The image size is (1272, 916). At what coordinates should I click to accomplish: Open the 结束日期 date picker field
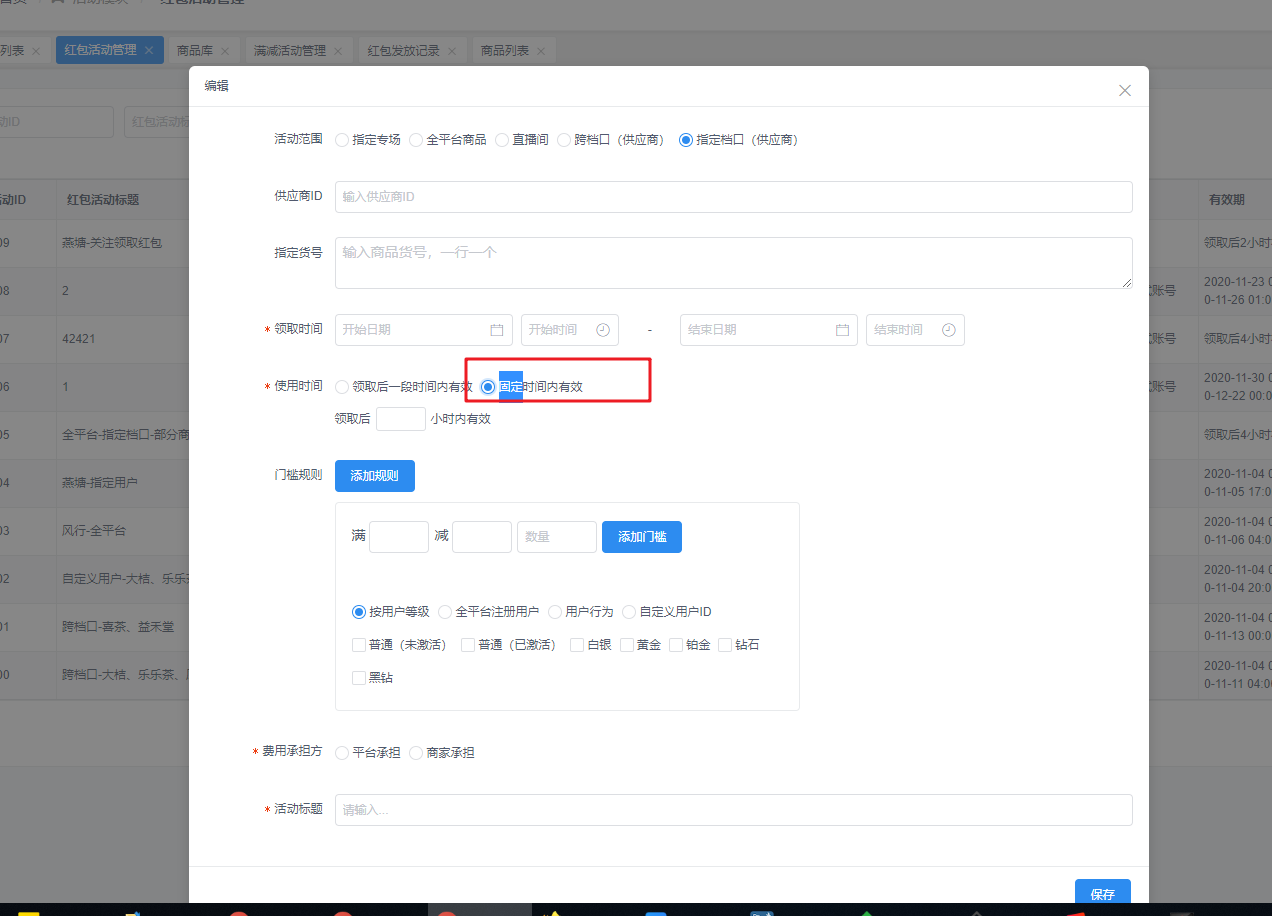click(x=769, y=330)
